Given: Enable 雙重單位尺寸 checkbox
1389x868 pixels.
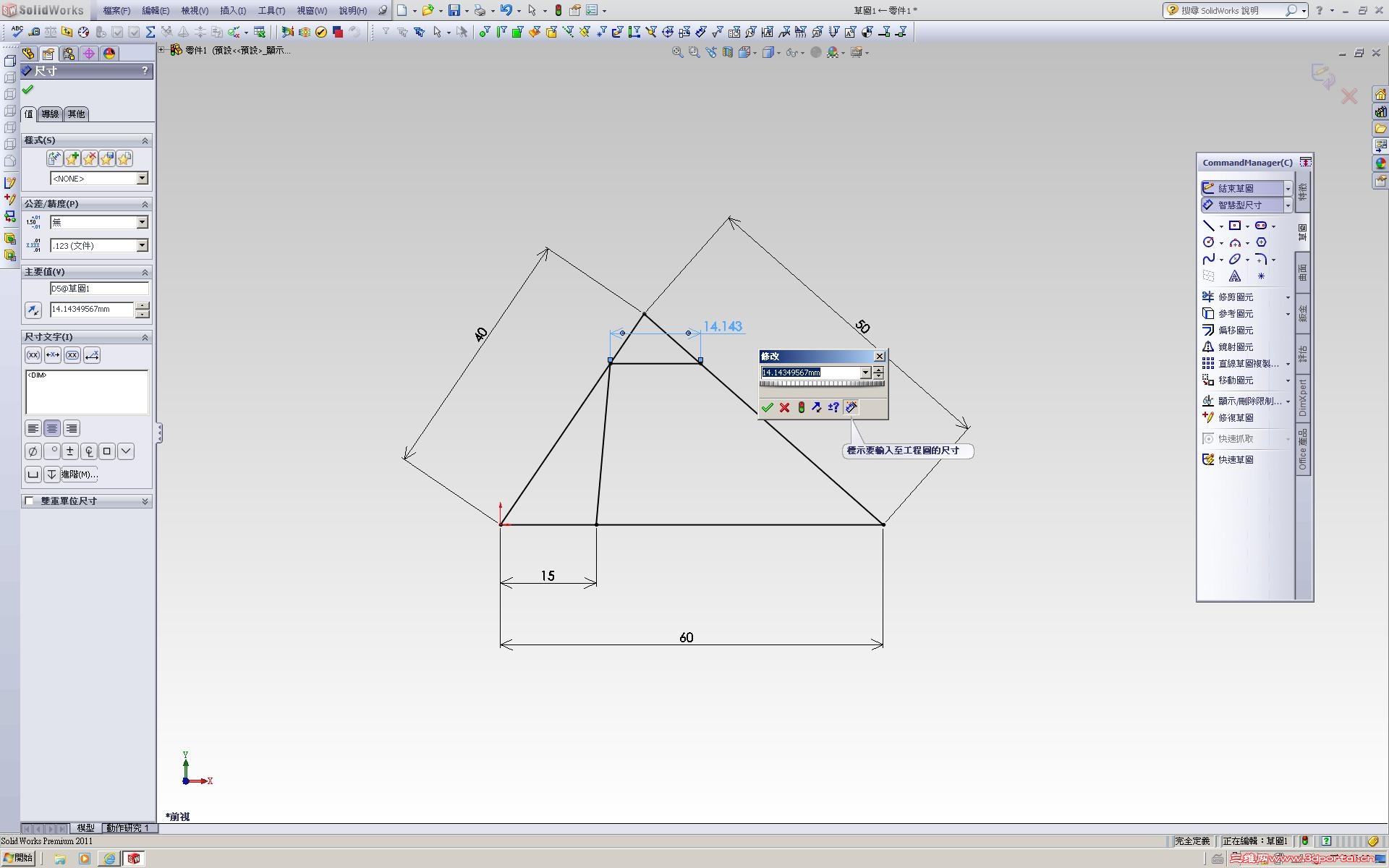Looking at the screenshot, I should pyautogui.click(x=30, y=501).
